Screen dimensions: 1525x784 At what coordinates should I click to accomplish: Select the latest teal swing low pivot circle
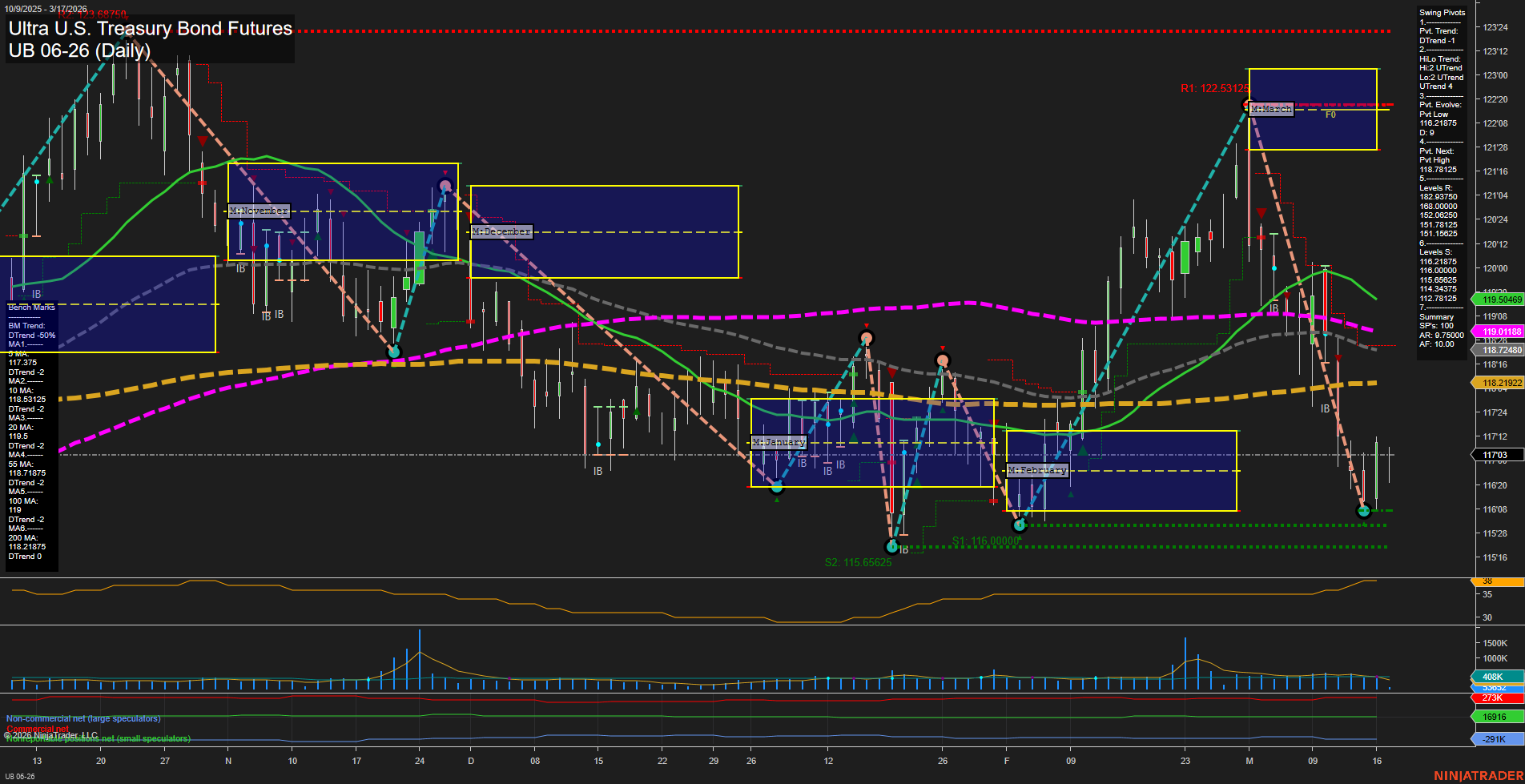point(1364,511)
